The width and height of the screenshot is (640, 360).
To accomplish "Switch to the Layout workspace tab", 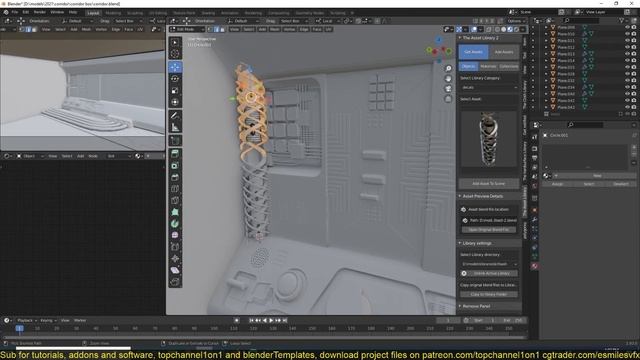I will tap(93, 13).
